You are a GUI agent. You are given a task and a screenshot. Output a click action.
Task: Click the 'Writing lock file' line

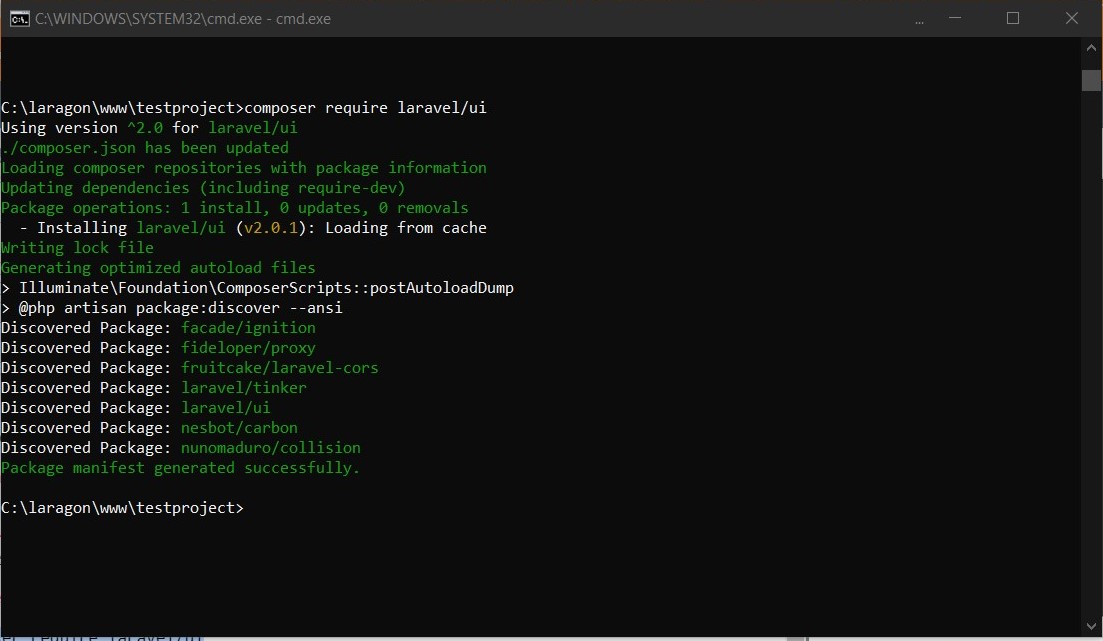pyautogui.click(x=77, y=248)
